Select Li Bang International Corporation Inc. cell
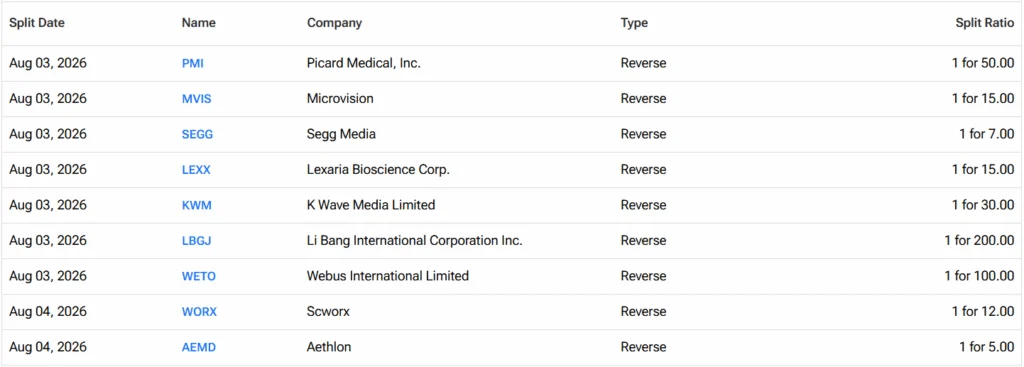This screenshot has width=1024, height=367. coord(415,240)
